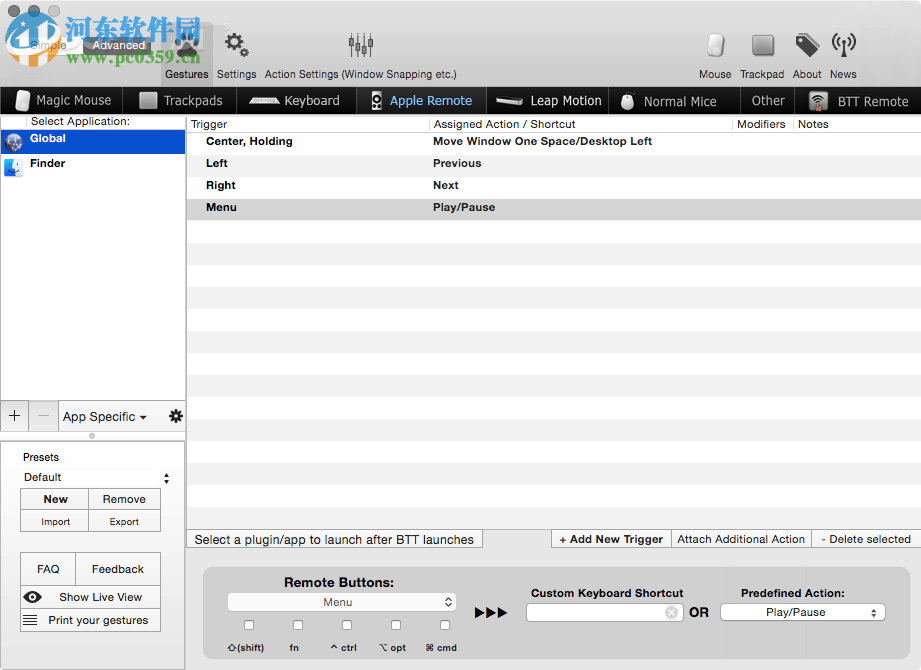This screenshot has height=670, width=921.
Task: Open the Remote Buttons Menu dropdown
Action: pos(341,601)
